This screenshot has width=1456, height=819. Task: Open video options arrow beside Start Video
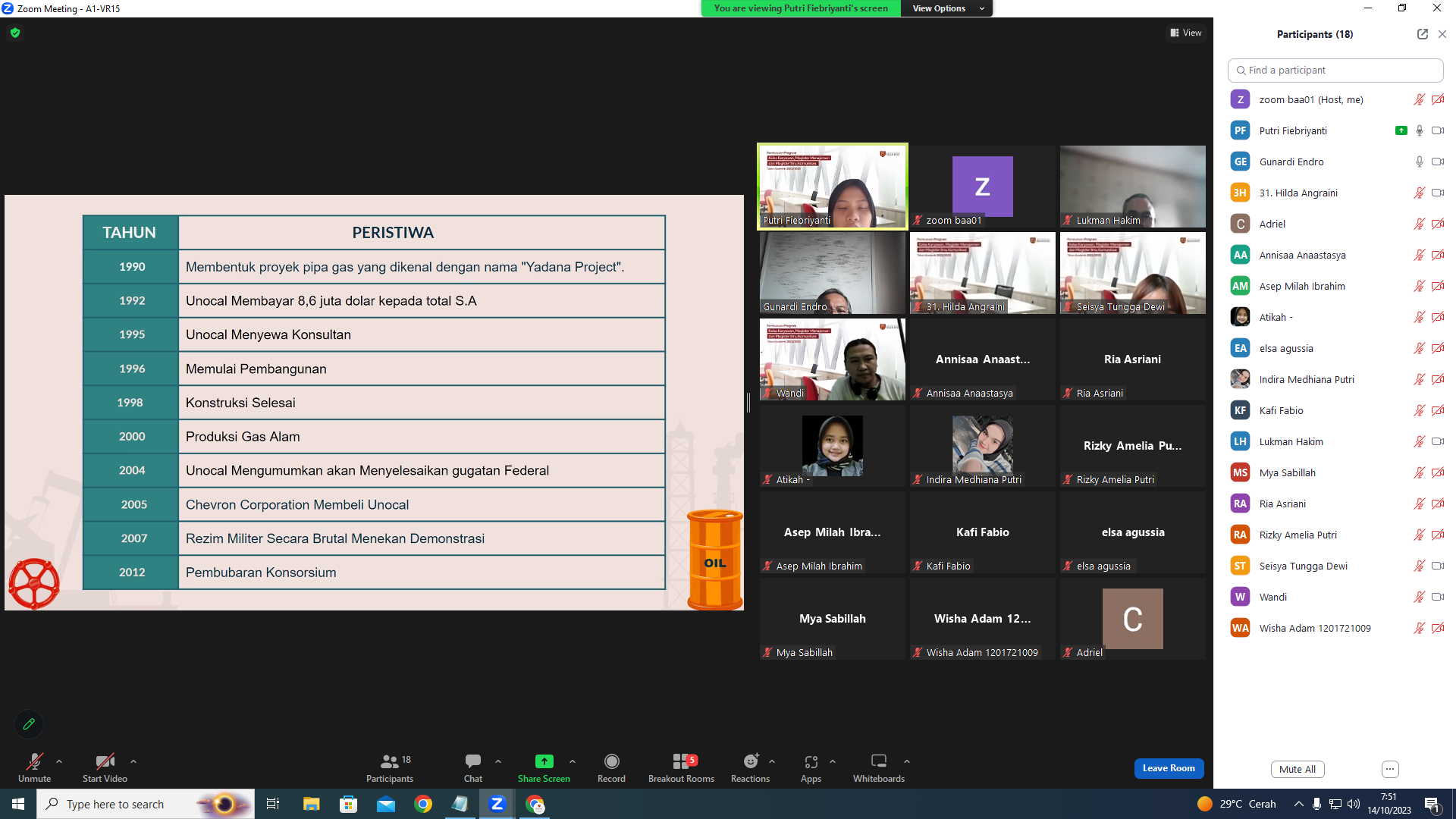click(x=133, y=761)
